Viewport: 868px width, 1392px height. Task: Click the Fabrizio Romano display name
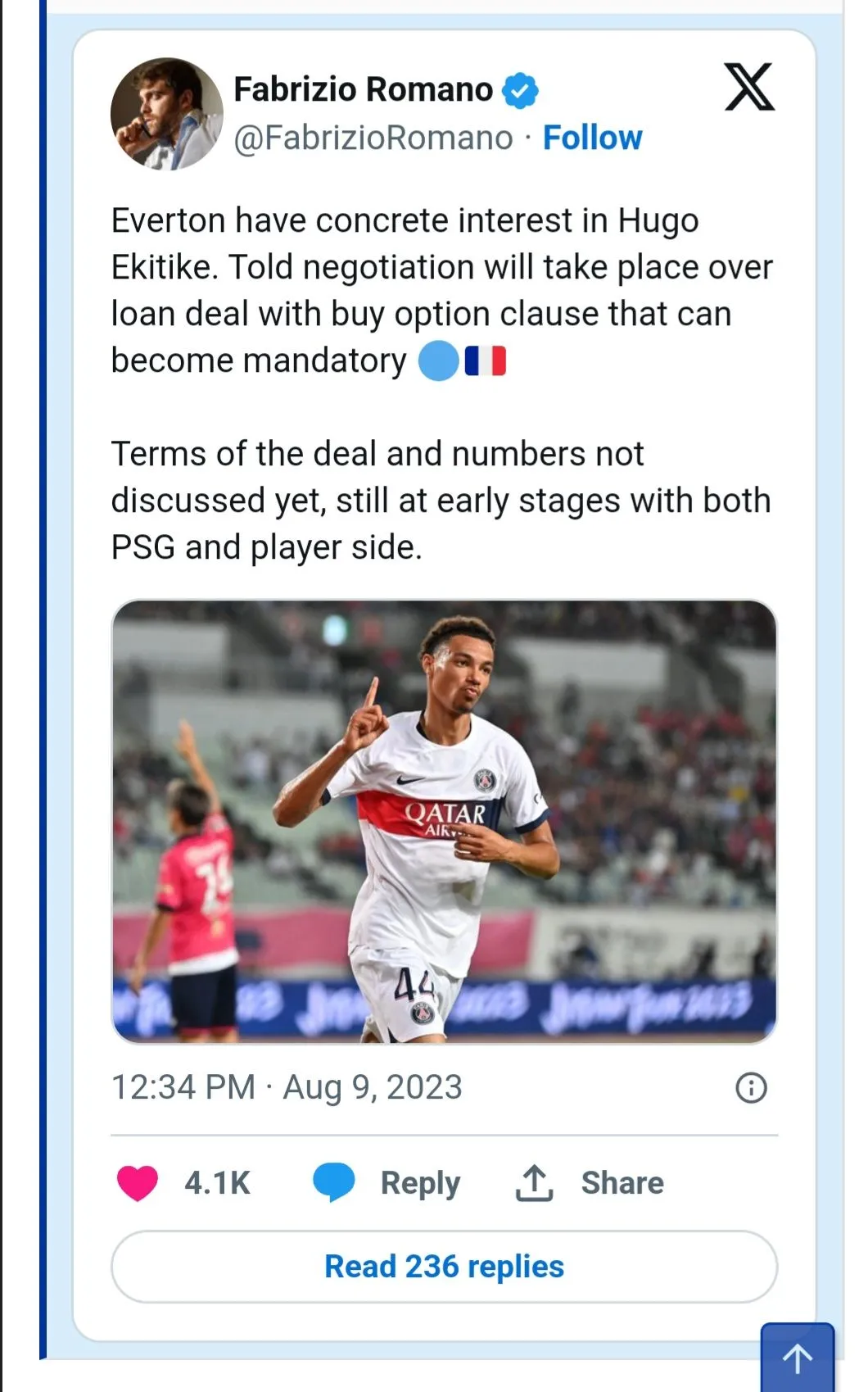(x=364, y=89)
